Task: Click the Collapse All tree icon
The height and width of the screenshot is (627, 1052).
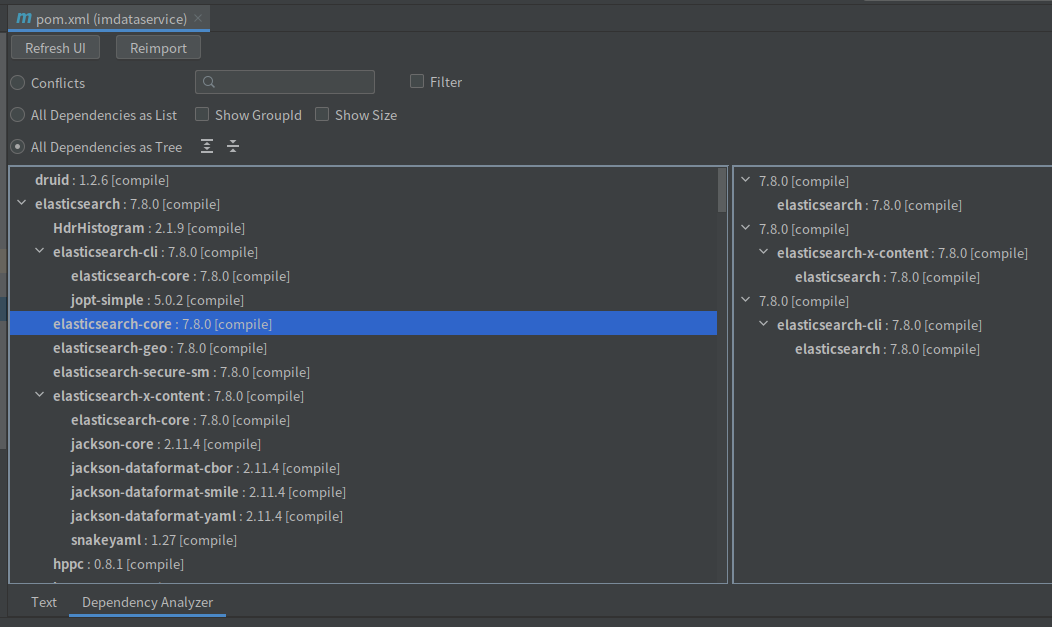Action: pos(233,146)
